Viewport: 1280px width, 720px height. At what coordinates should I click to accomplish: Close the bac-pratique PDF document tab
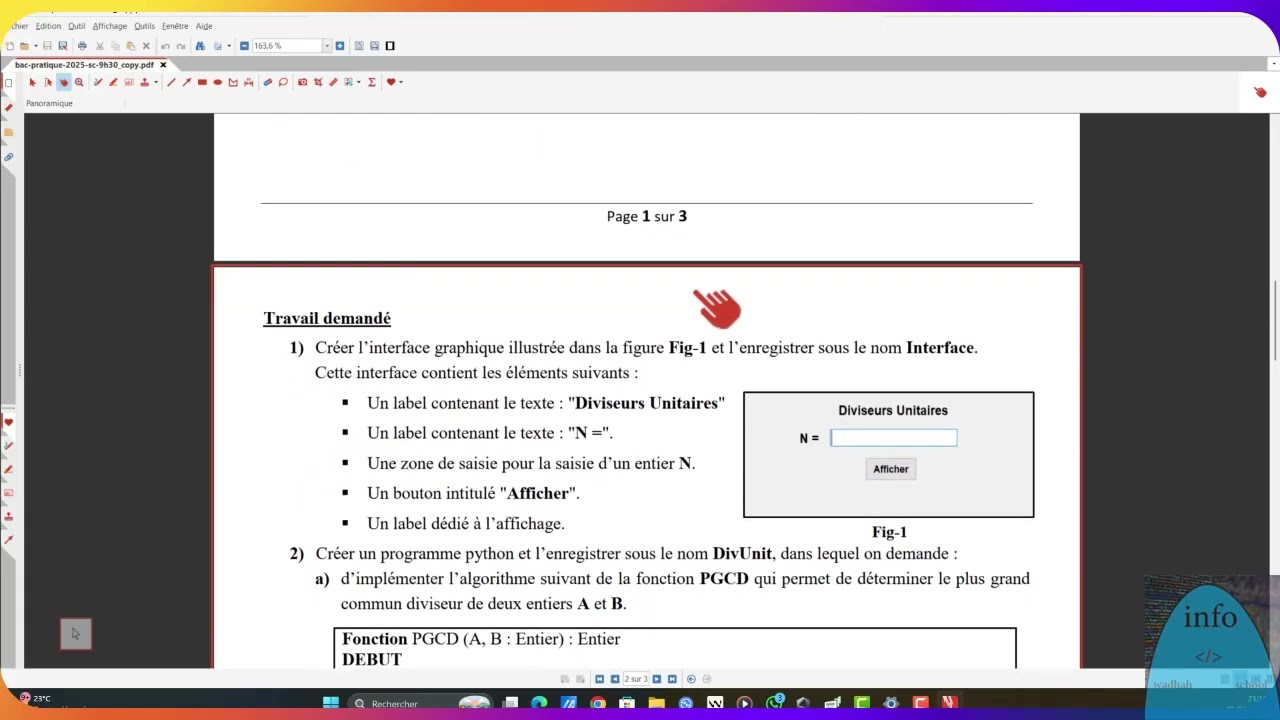[163, 65]
